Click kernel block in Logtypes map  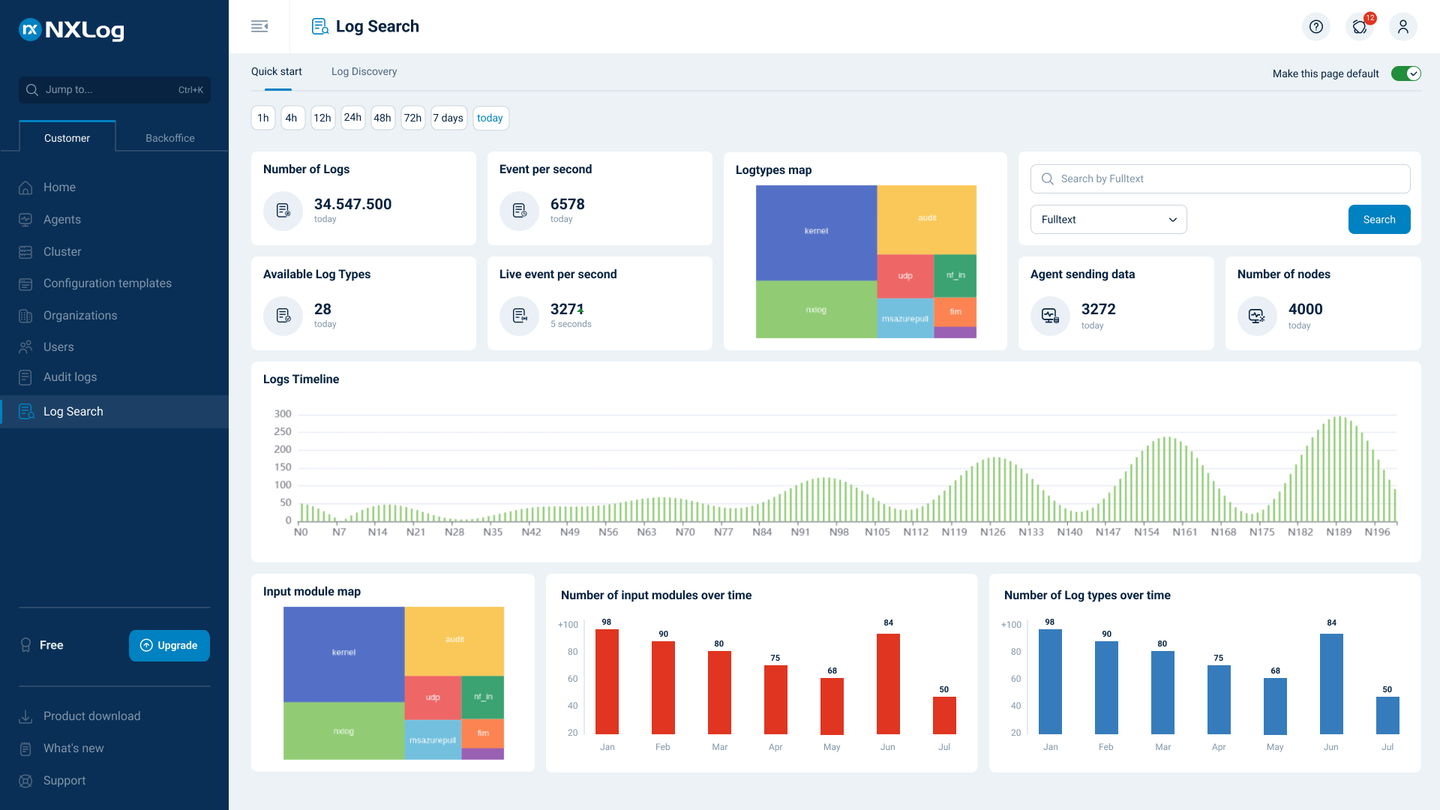(x=816, y=232)
